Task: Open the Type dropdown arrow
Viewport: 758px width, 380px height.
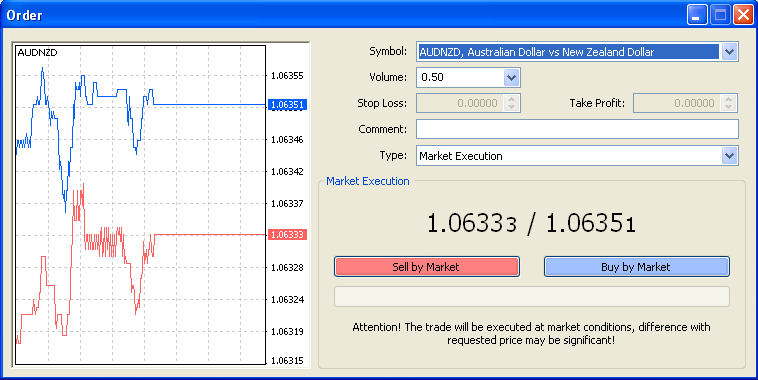Action: 729,156
